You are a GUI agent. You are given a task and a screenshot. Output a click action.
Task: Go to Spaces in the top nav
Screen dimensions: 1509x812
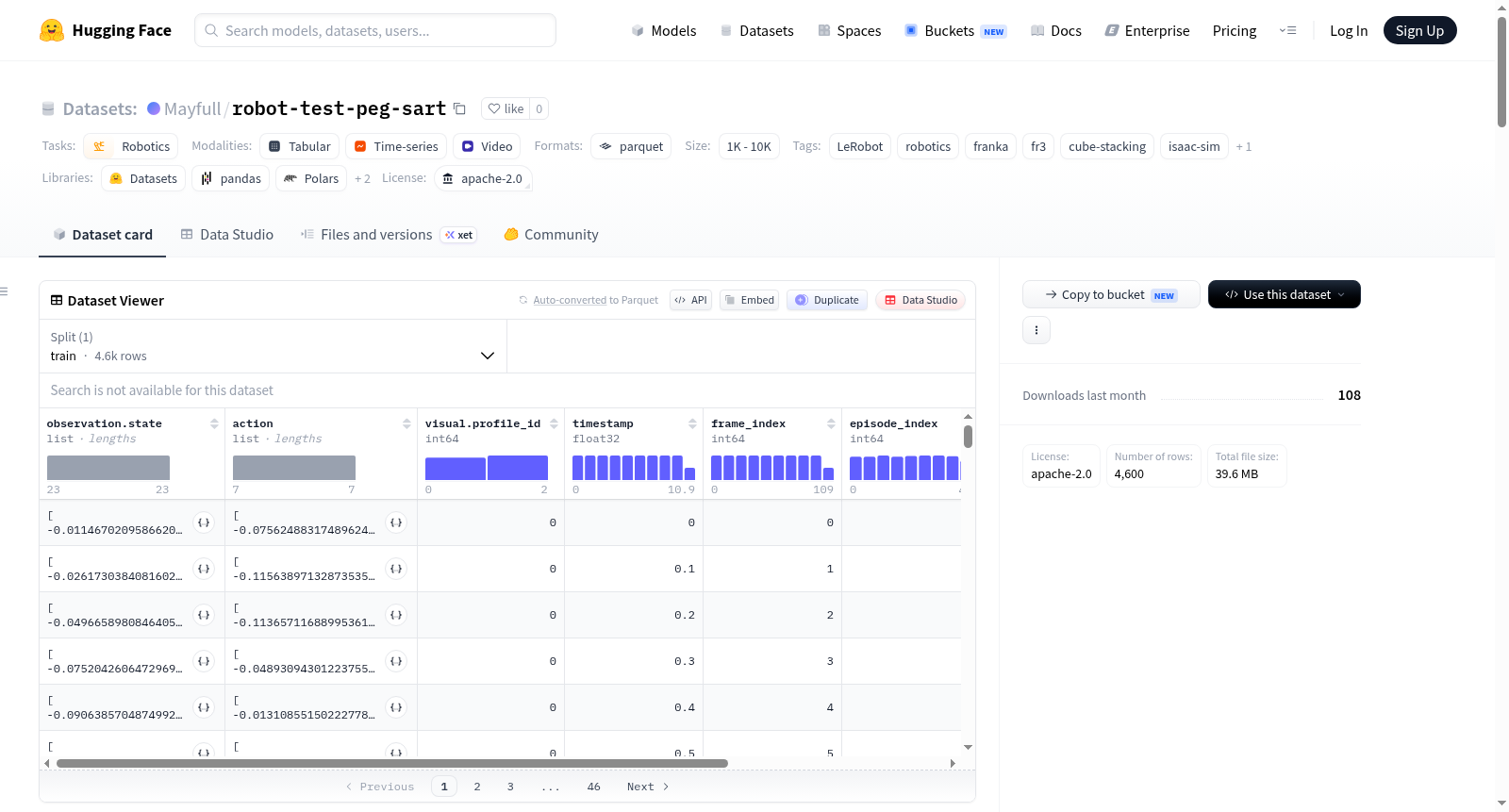(x=850, y=30)
